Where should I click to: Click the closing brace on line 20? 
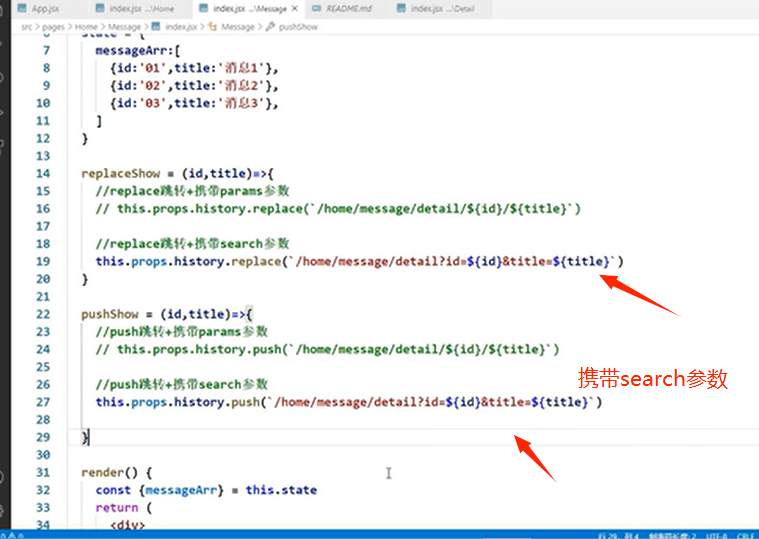click(85, 279)
